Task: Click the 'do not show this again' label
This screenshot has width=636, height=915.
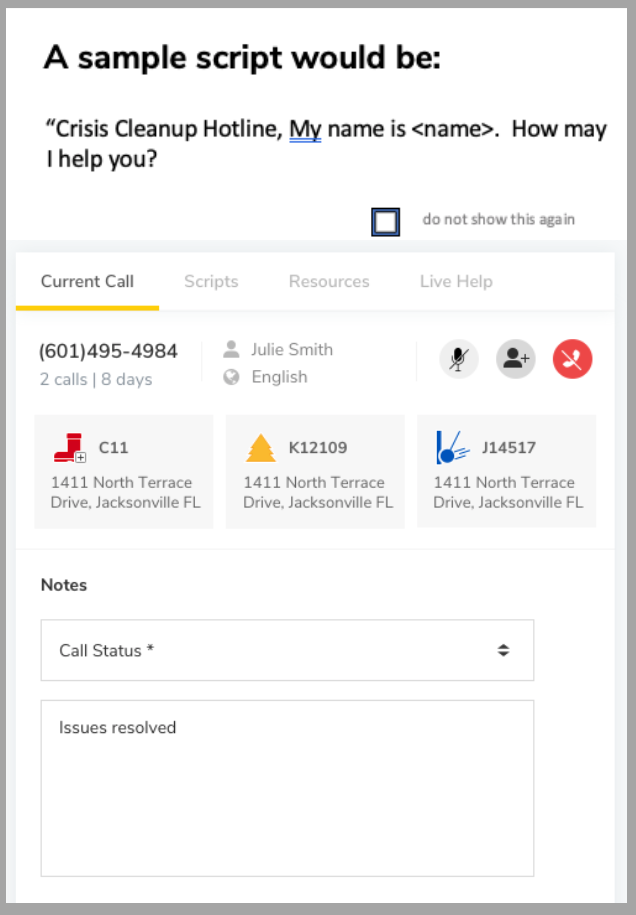Action: [x=499, y=219]
